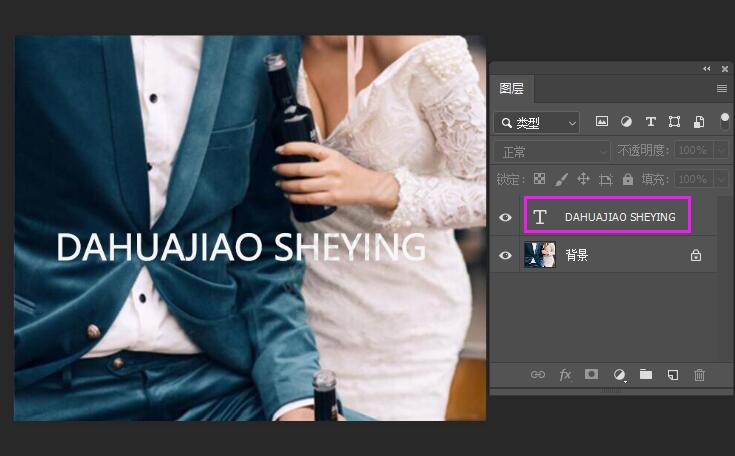Screen dimensions: 735x456
Task: Lock all padlock icon
Action: tap(628, 179)
